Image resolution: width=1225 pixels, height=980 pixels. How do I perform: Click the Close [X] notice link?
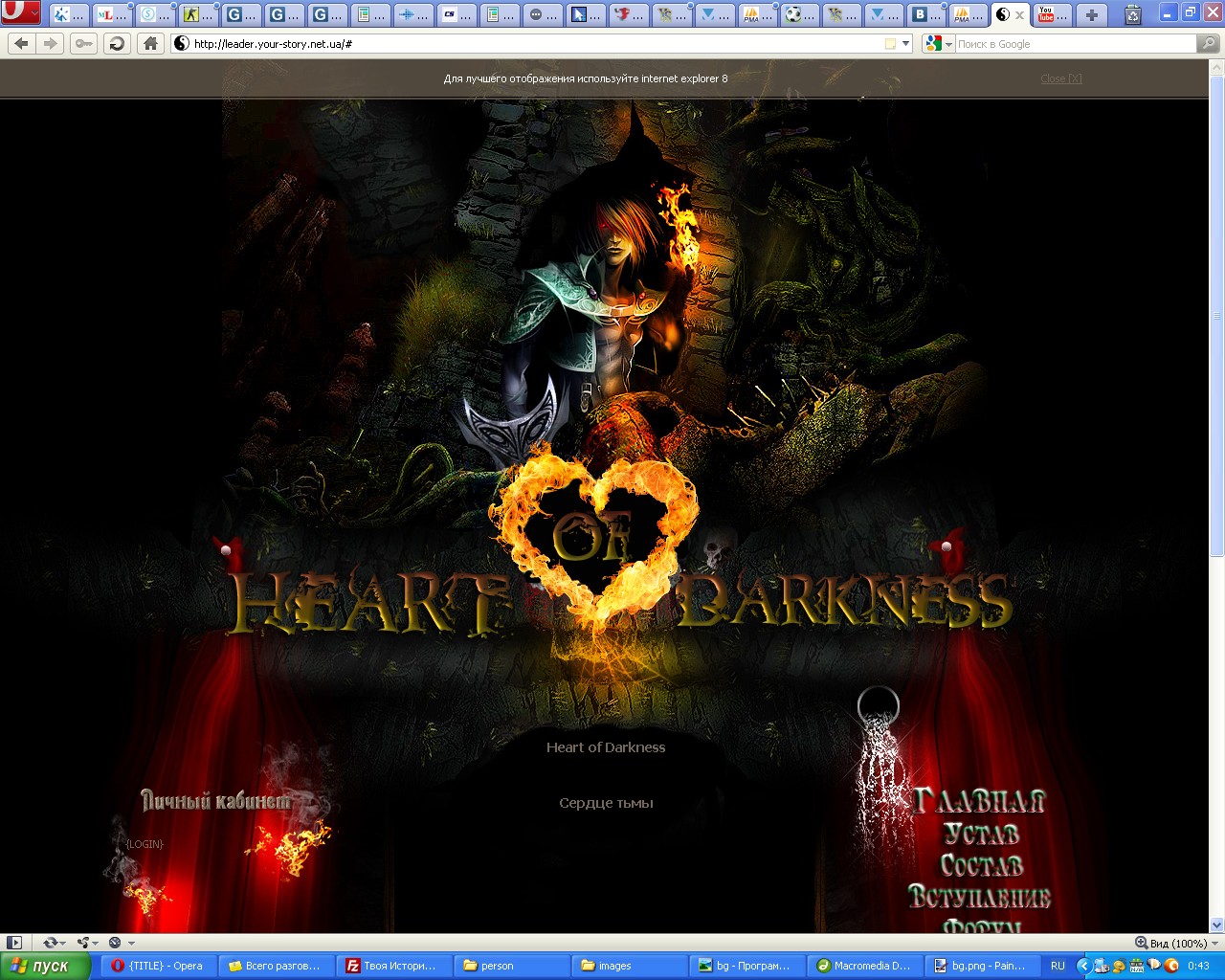1061,78
